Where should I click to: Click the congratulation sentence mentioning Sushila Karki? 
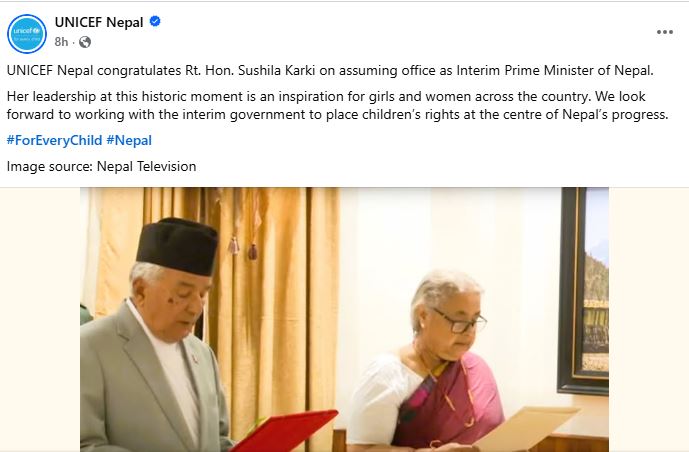tap(330, 71)
